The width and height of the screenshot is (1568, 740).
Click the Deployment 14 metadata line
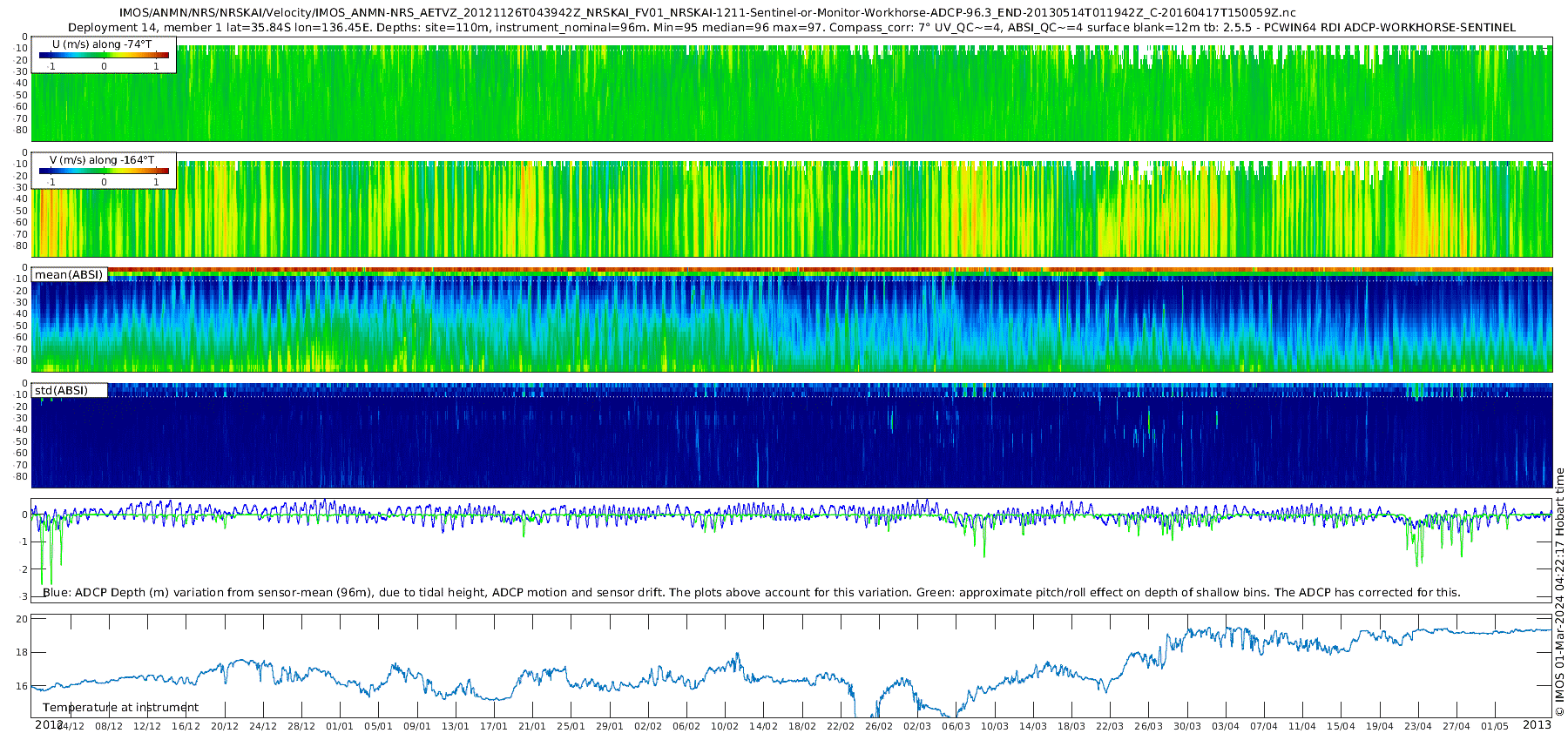click(x=791, y=28)
